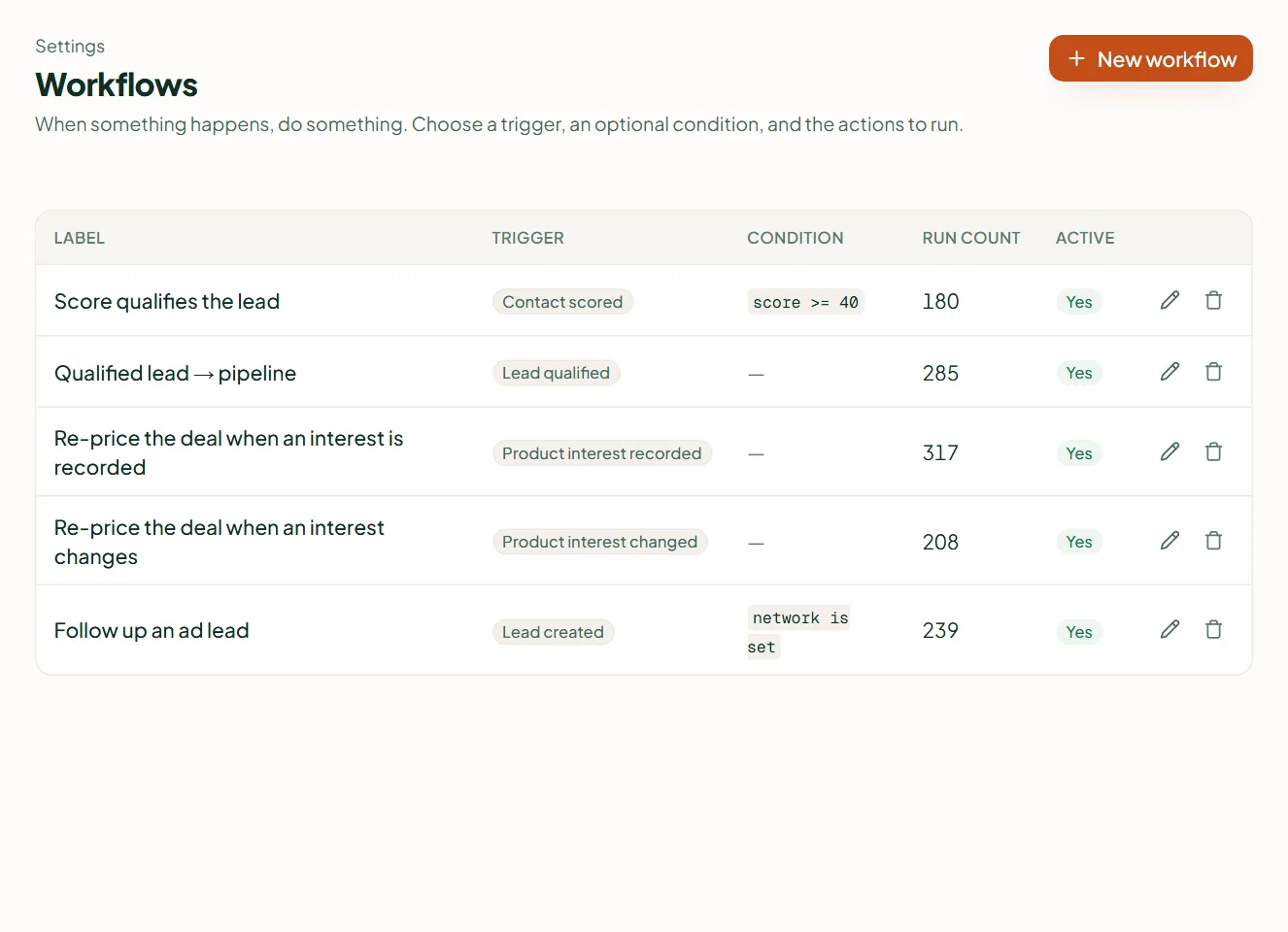Click 'Qualified lead → pipeline' label

(x=175, y=373)
